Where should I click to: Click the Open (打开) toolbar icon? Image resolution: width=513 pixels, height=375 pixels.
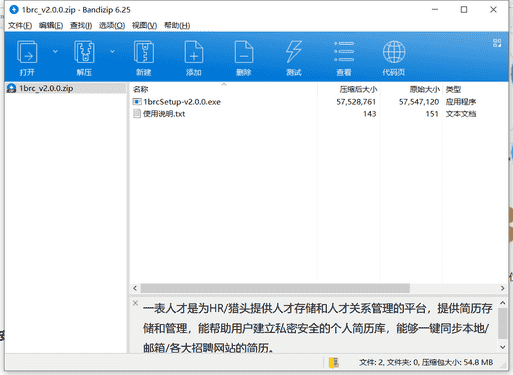coord(27,52)
